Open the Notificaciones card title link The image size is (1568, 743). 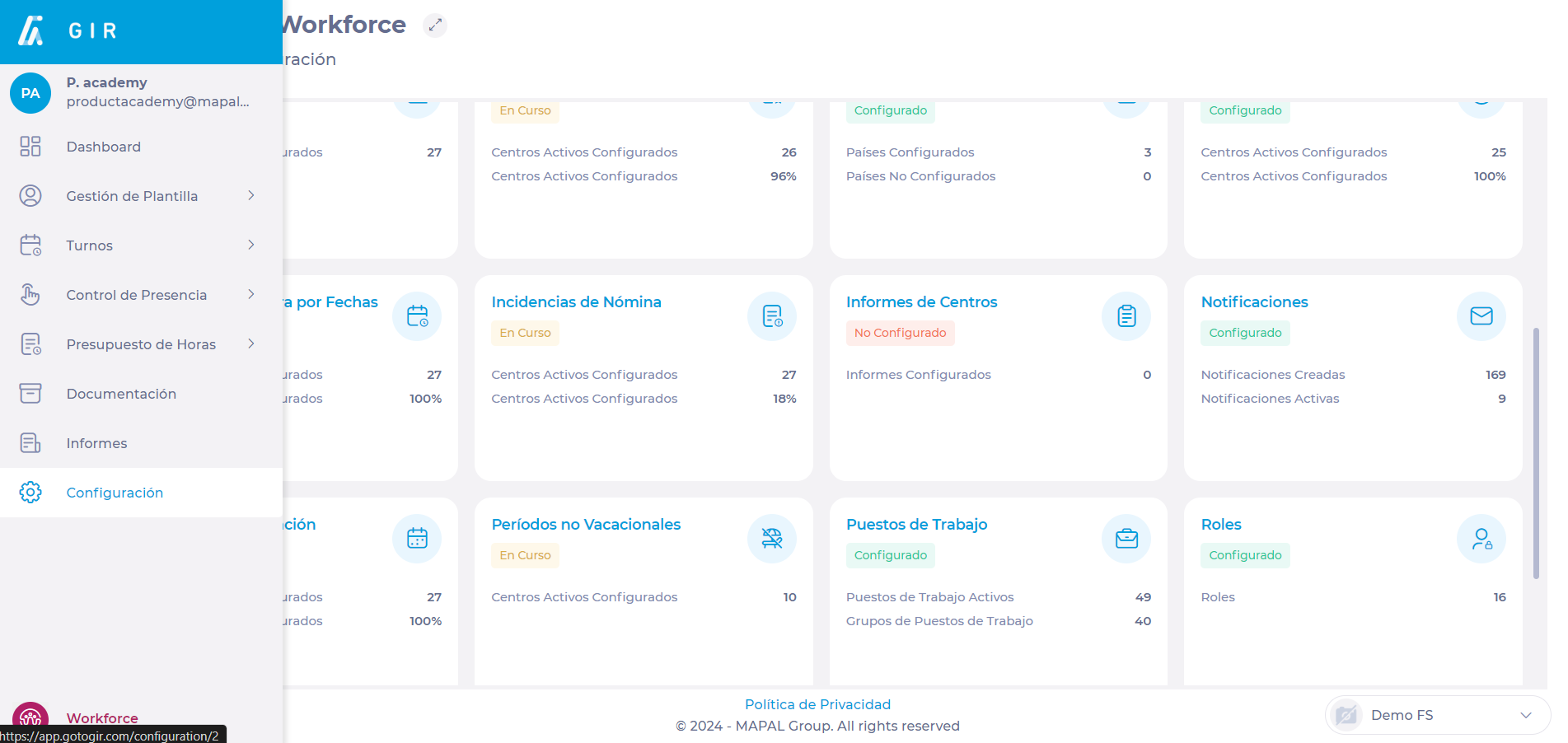(1254, 302)
